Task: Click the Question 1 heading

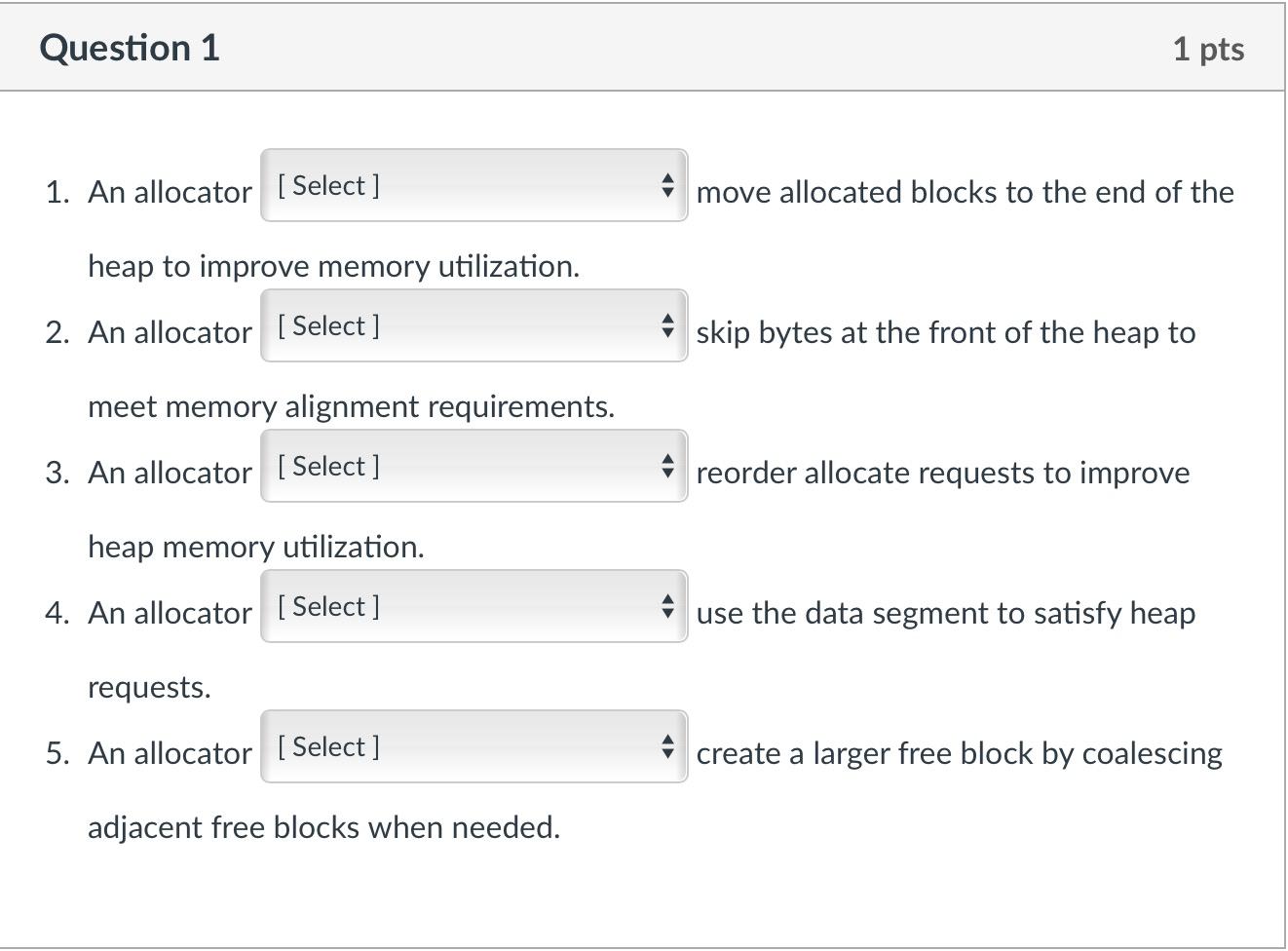Action: tap(130, 48)
